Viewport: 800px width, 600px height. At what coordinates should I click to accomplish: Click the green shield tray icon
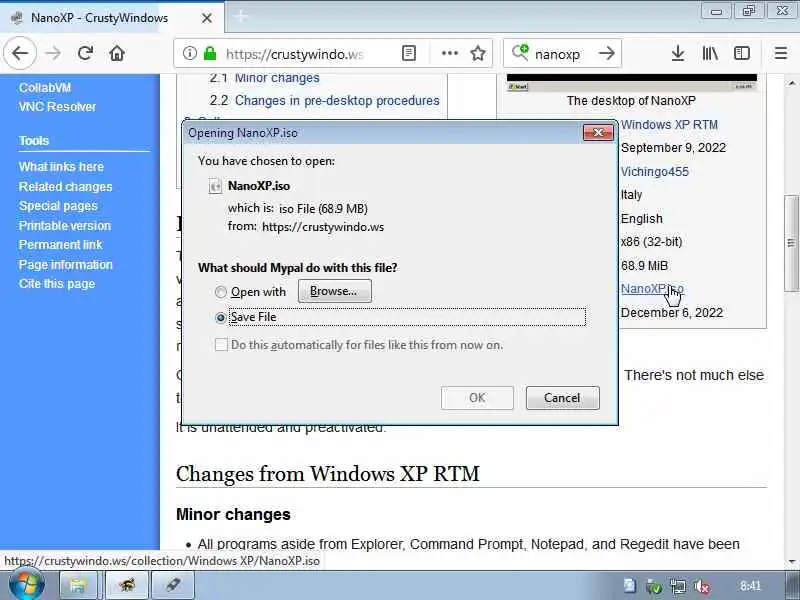[654, 586]
